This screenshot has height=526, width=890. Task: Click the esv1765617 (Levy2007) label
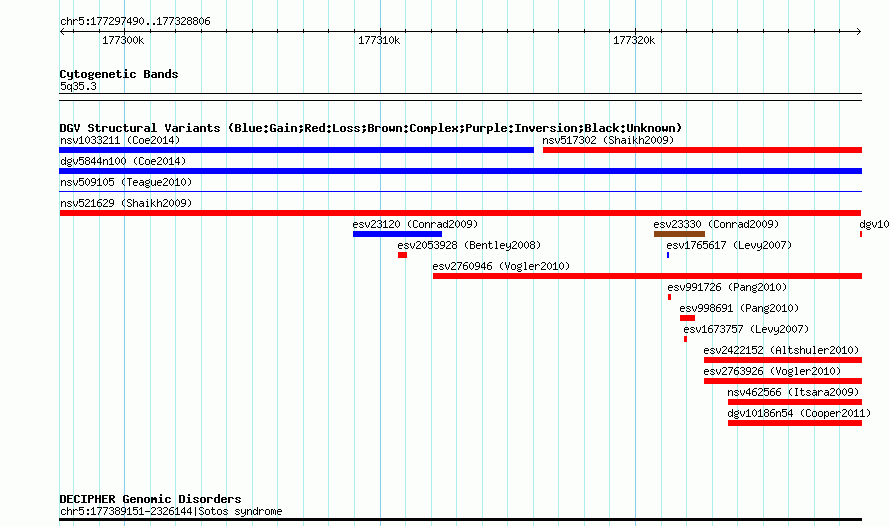729,245
